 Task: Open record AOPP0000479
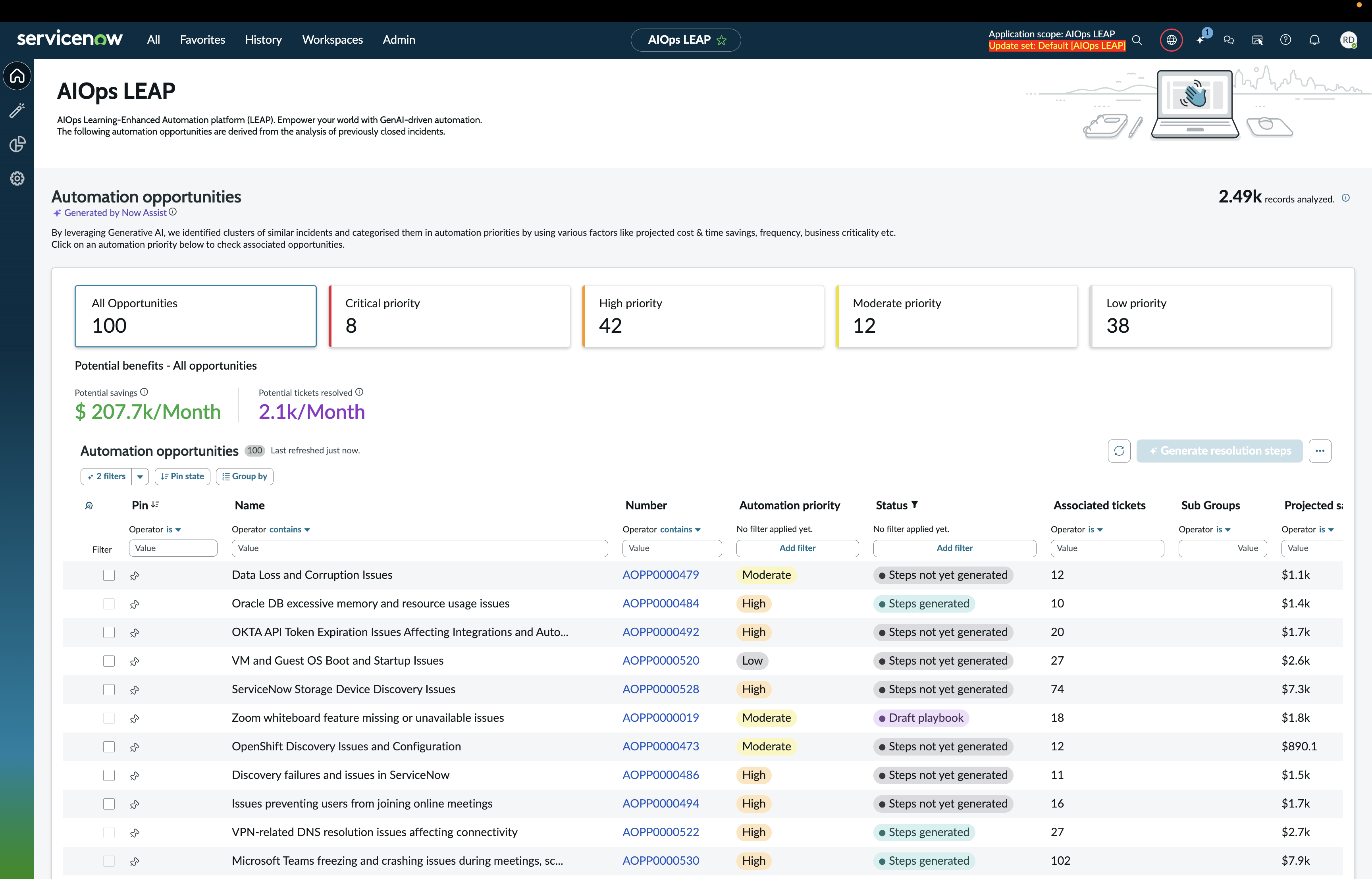[x=661, y=575]
